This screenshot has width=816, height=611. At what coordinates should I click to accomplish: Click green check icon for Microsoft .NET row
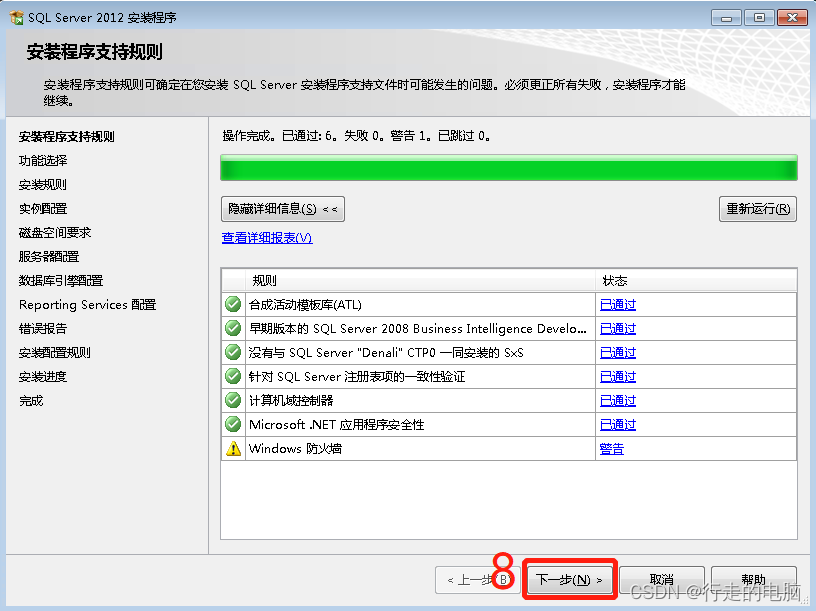[x=233, y=424]
